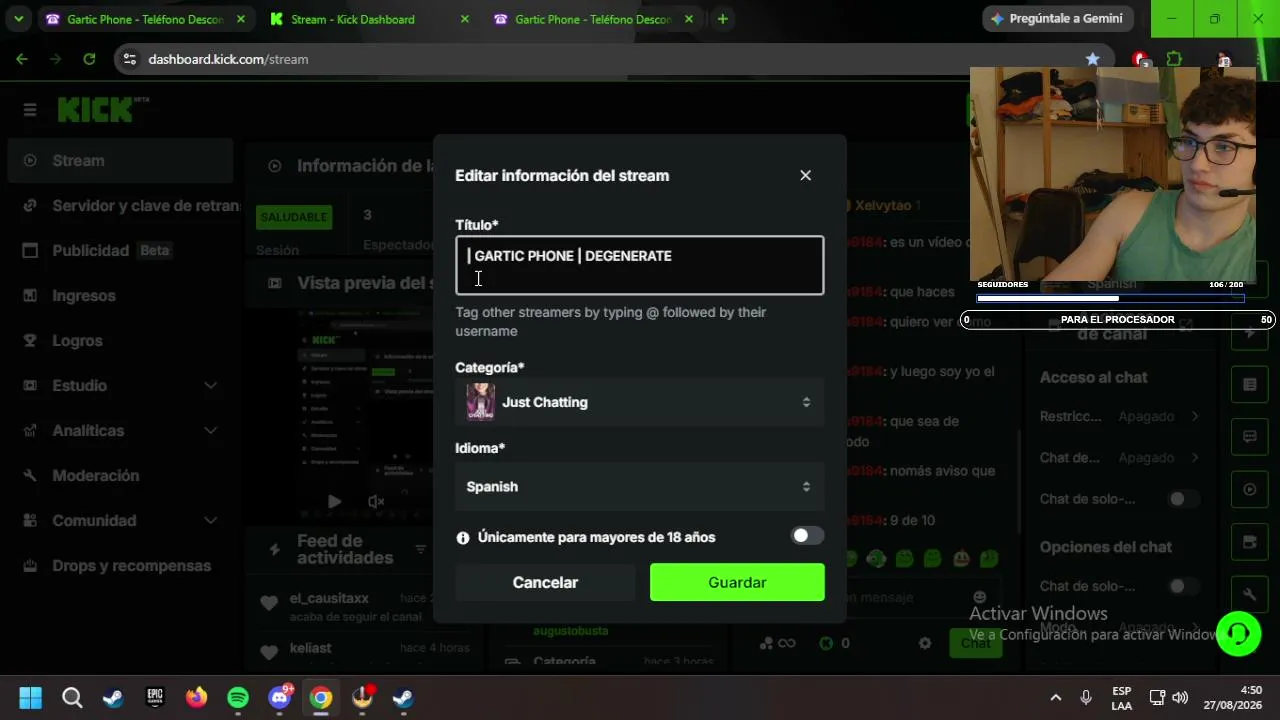
Task: Click the Kick logo
Action: pyautogui.click(x=96, y=109)
